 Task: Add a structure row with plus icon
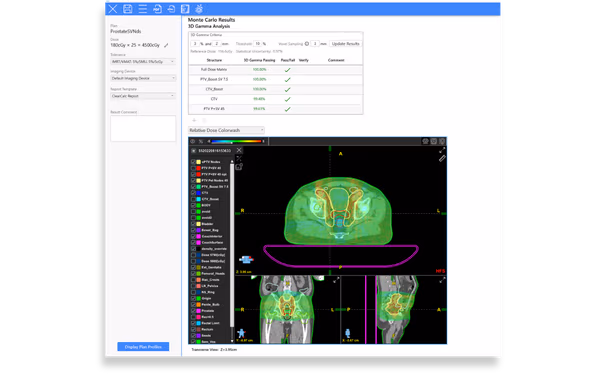pyautogui.click(x=194, y=120)
